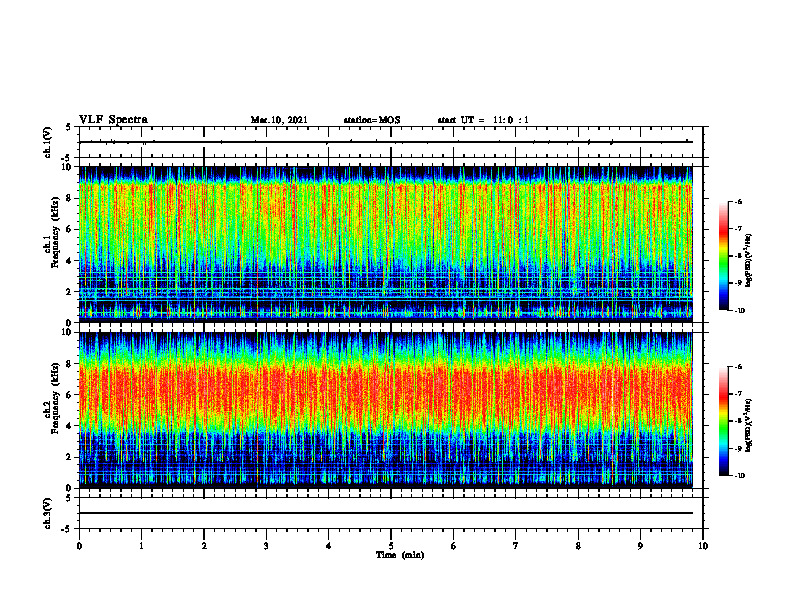Click the 'Time (min)' axis label
This screenshot has height=612, width=792.
click(x=400, y=555)
